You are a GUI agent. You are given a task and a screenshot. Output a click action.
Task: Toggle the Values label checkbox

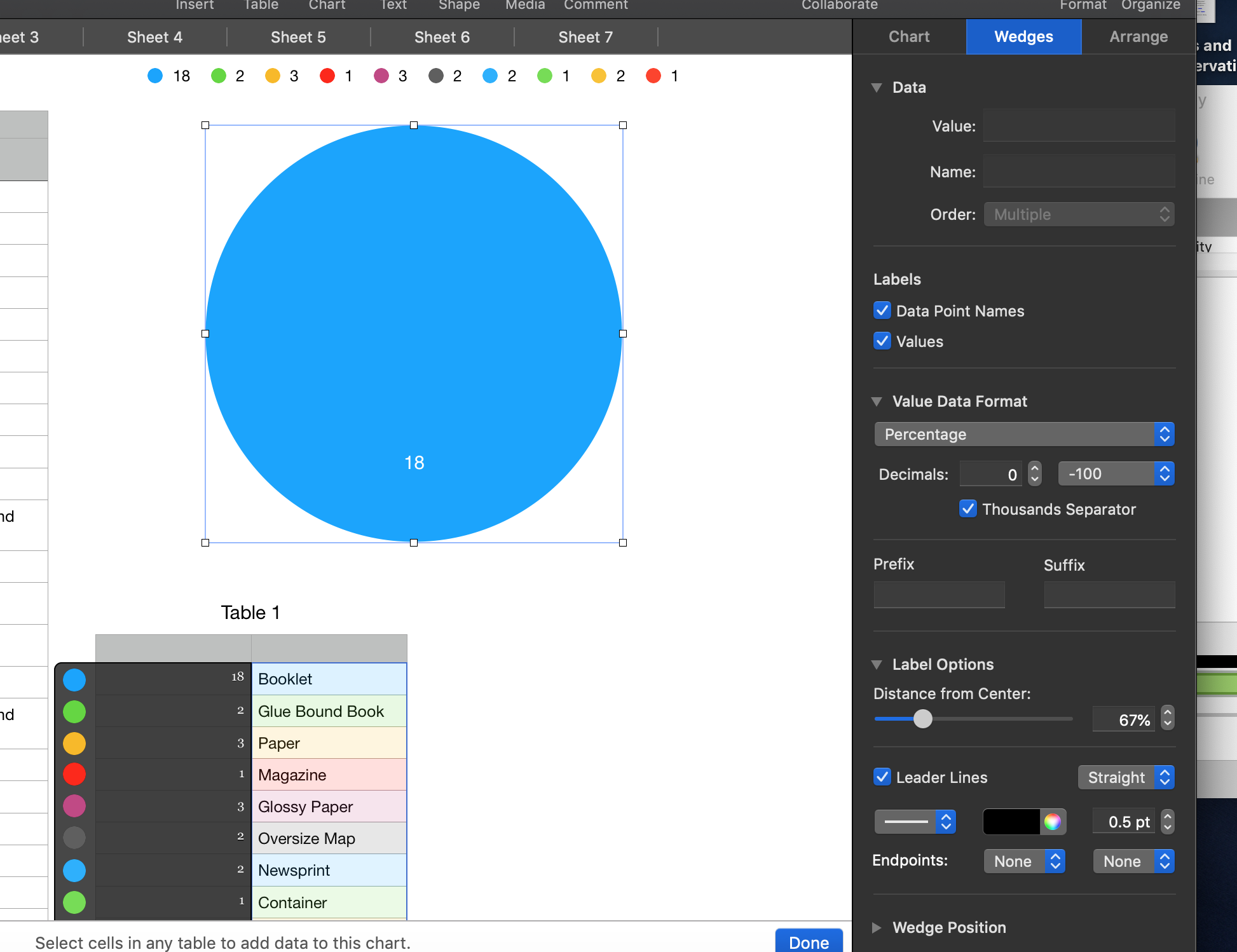point(882,341)
